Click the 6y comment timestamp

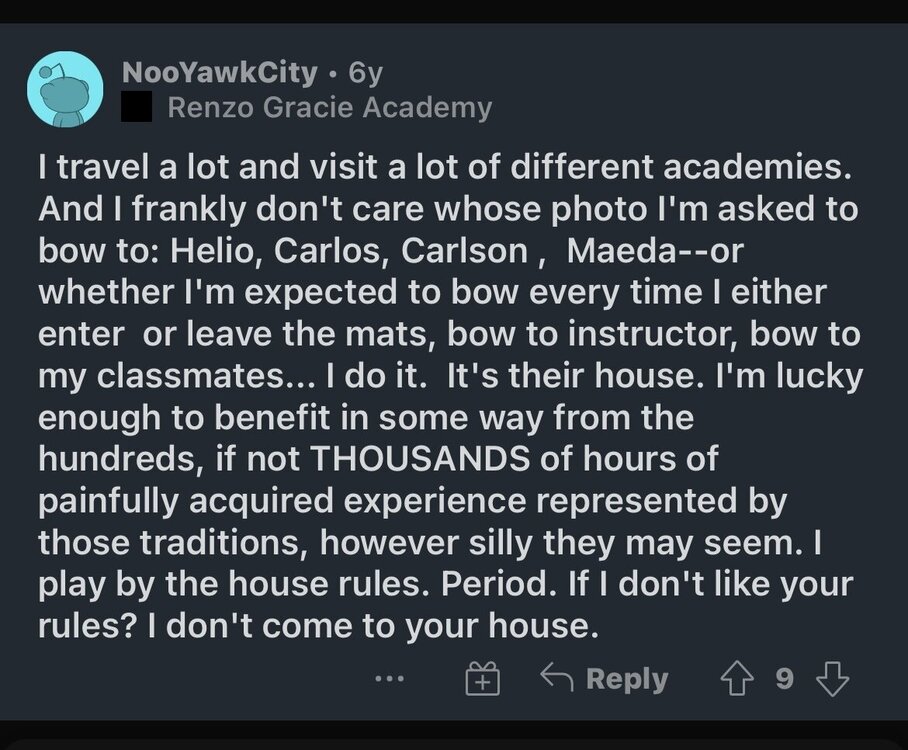tap(365, 73)
